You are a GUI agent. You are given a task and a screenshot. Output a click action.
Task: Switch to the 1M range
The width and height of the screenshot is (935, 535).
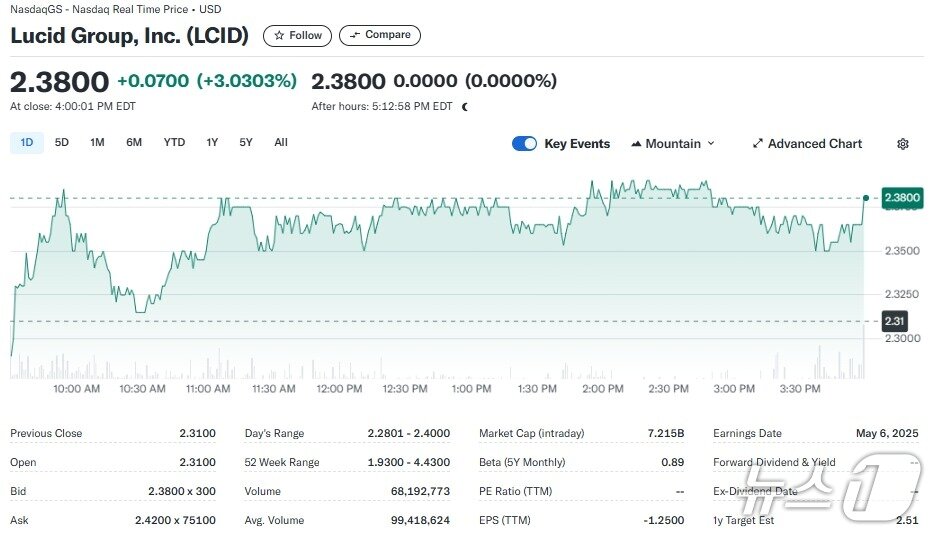[x=97, y=143]
